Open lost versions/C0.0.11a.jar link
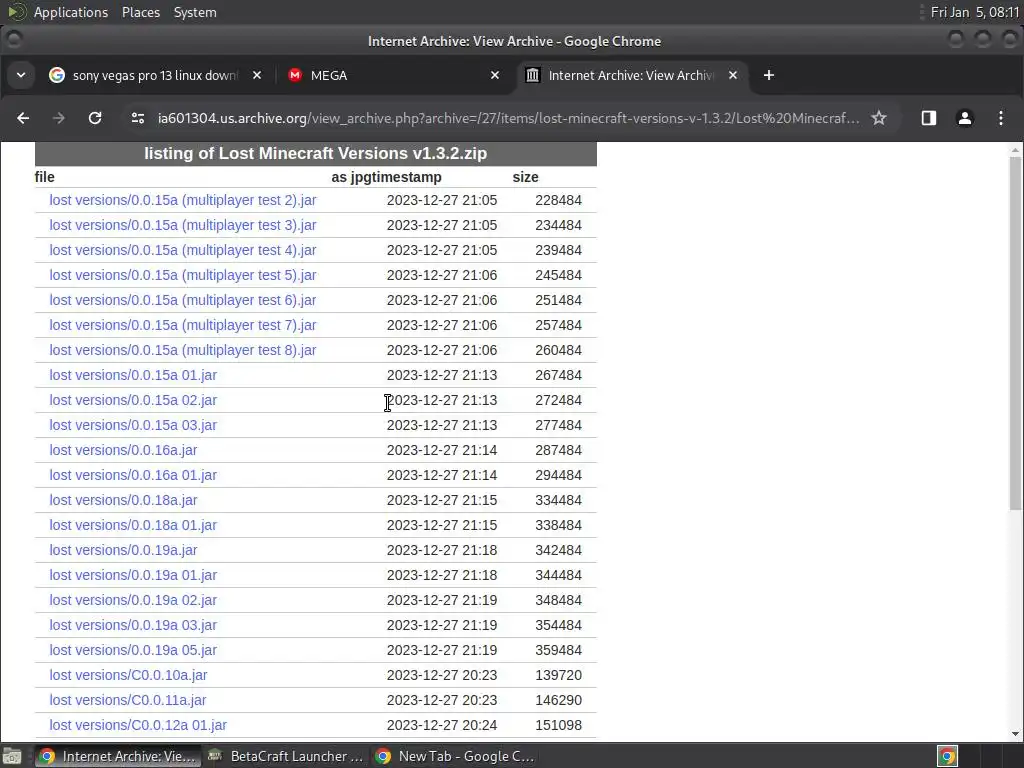Viewport: 1024px width, 768px height. pos(128,700)
